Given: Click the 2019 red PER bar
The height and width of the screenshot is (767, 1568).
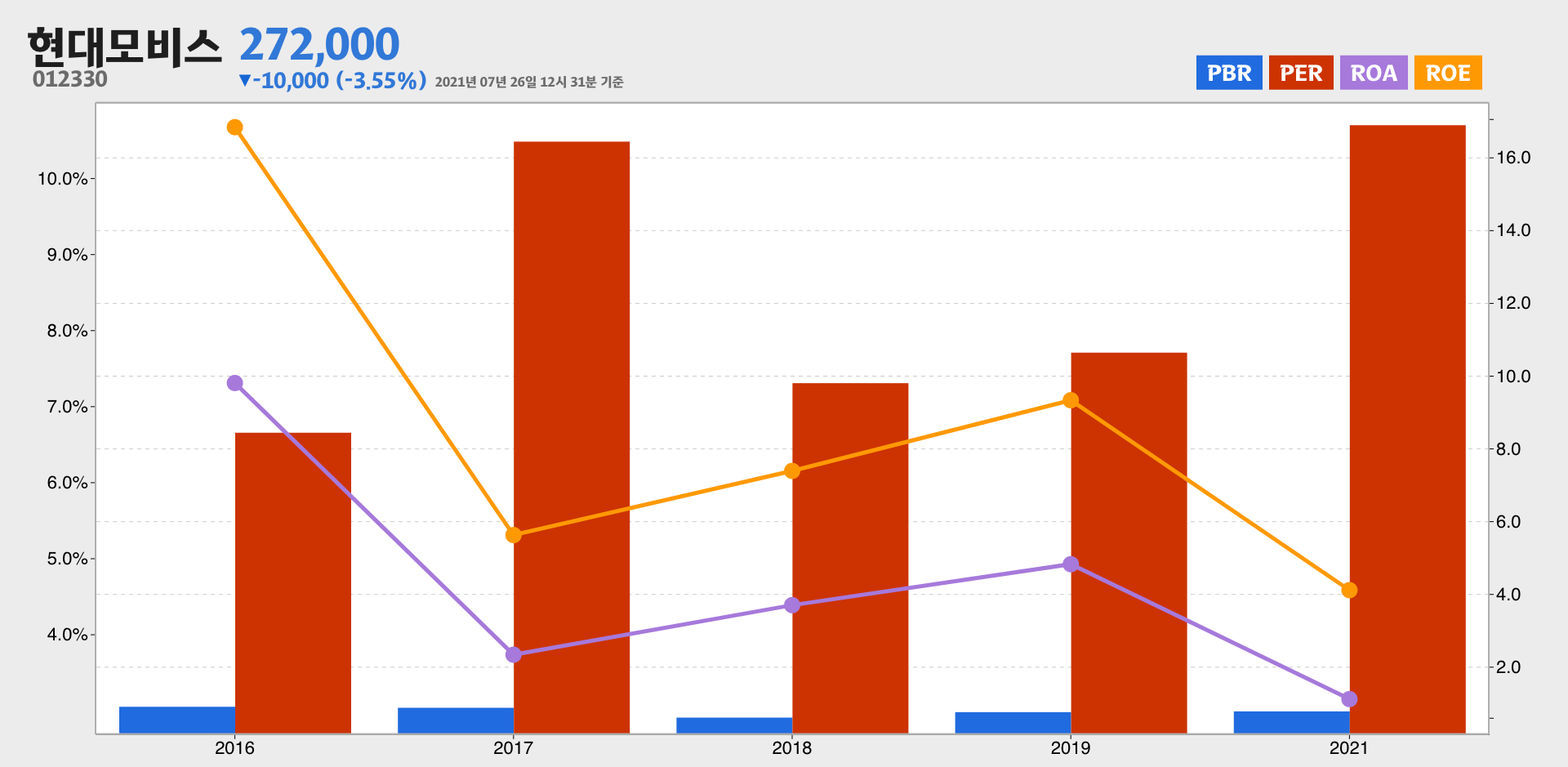Looking at the screenshot, I should coord(1129,543).
